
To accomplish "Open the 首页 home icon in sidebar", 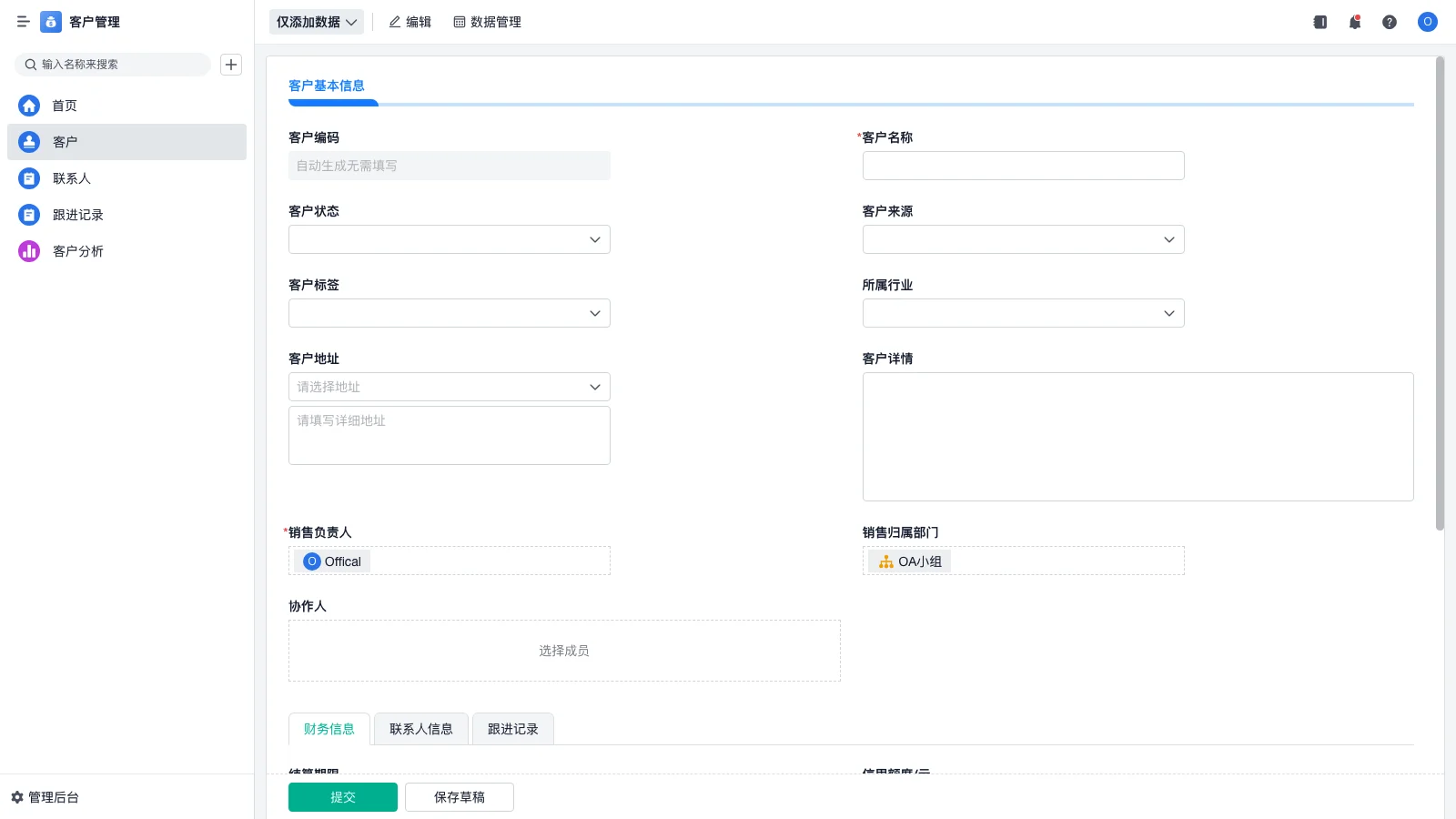I will click(28, 106).
